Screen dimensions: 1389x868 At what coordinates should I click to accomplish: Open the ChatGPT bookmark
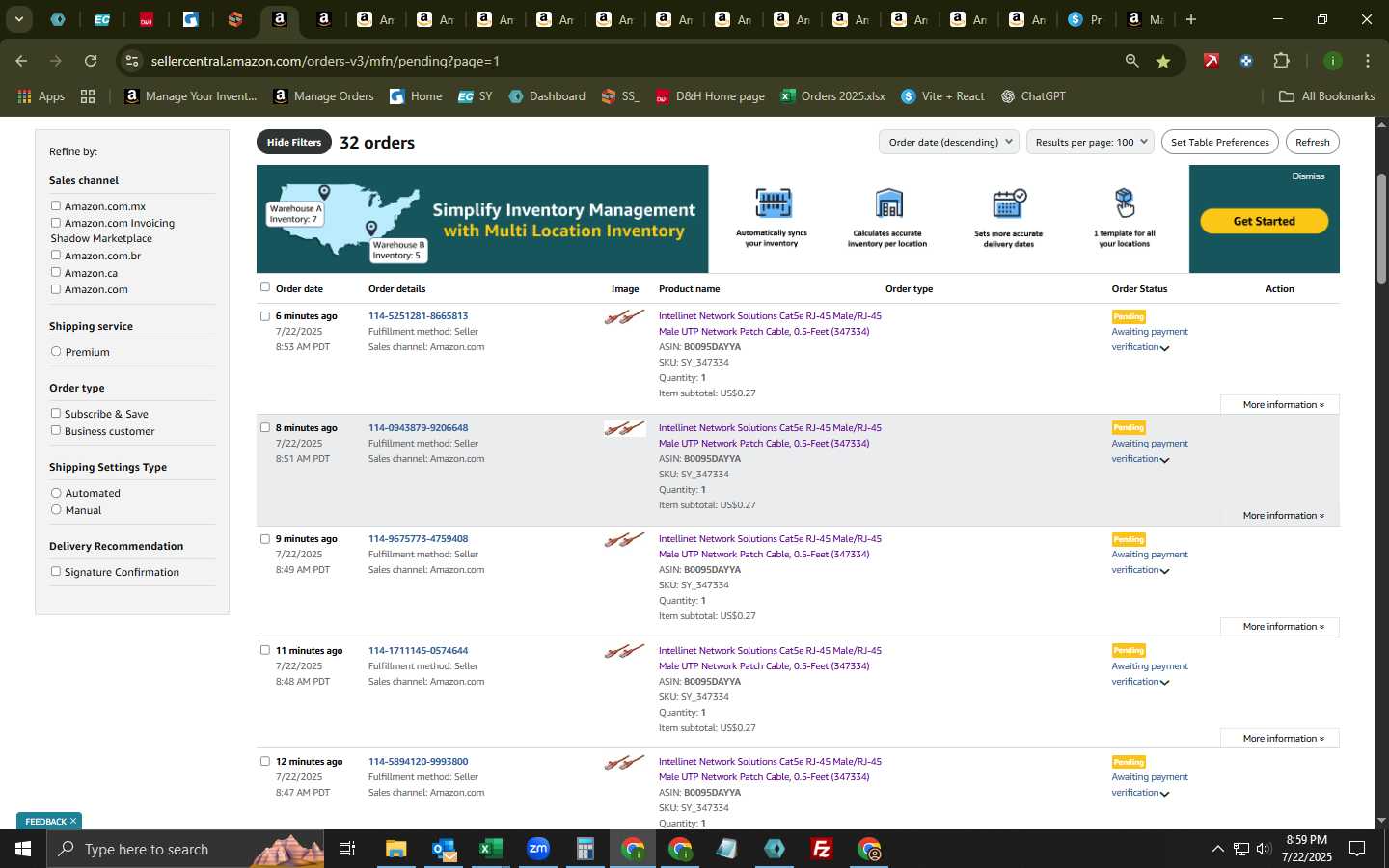point(1033,96)
